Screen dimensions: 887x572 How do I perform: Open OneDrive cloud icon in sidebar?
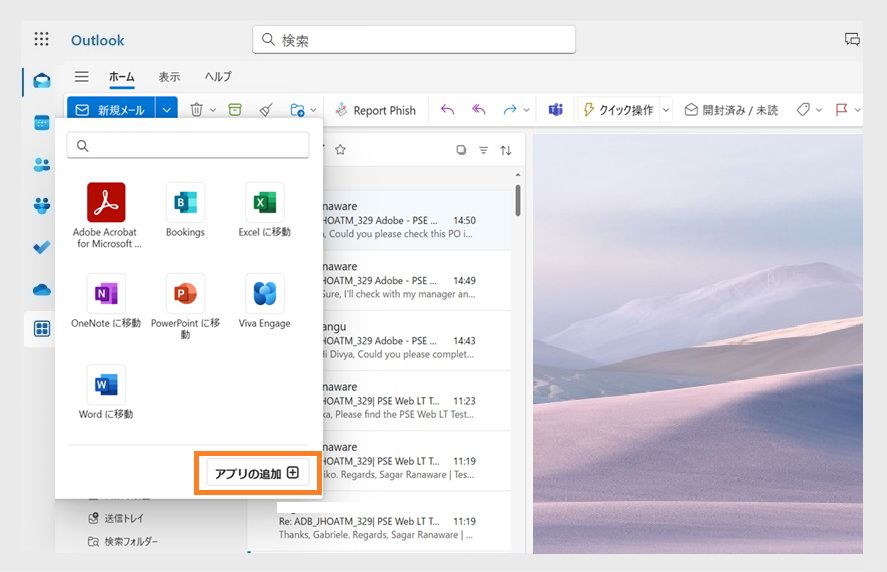(42, 290)
